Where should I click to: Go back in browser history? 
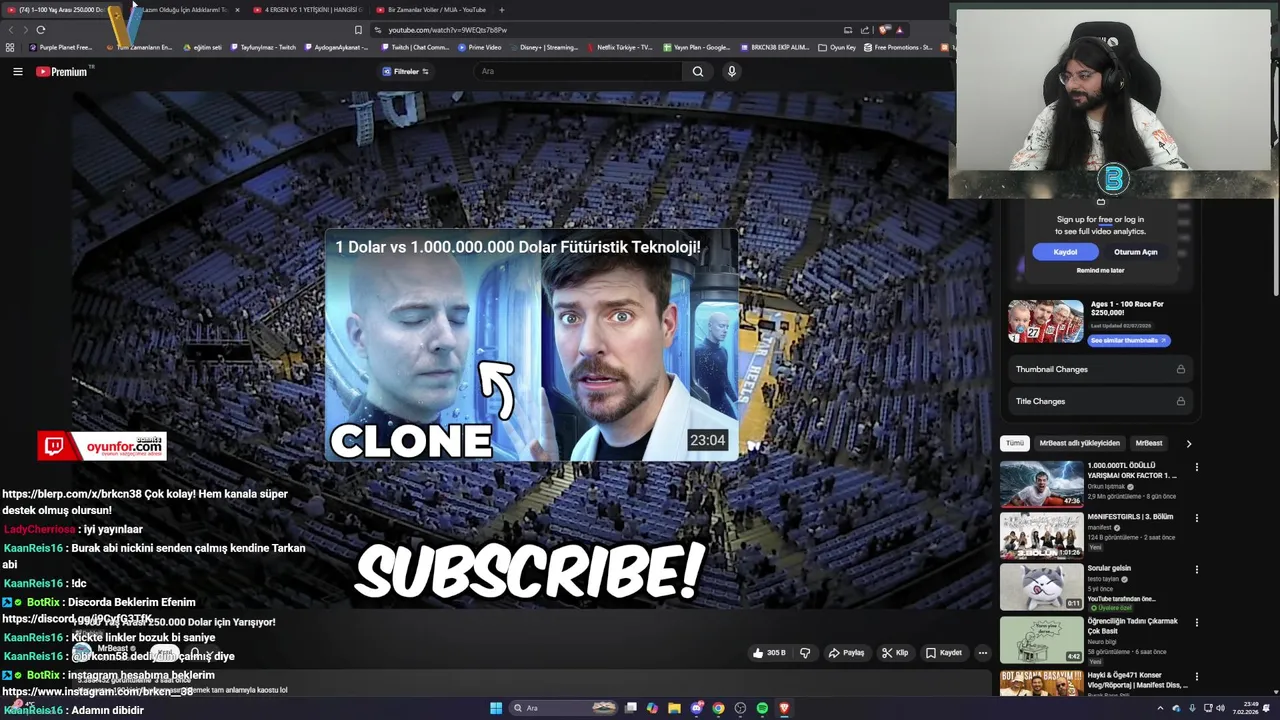[11, 30]
